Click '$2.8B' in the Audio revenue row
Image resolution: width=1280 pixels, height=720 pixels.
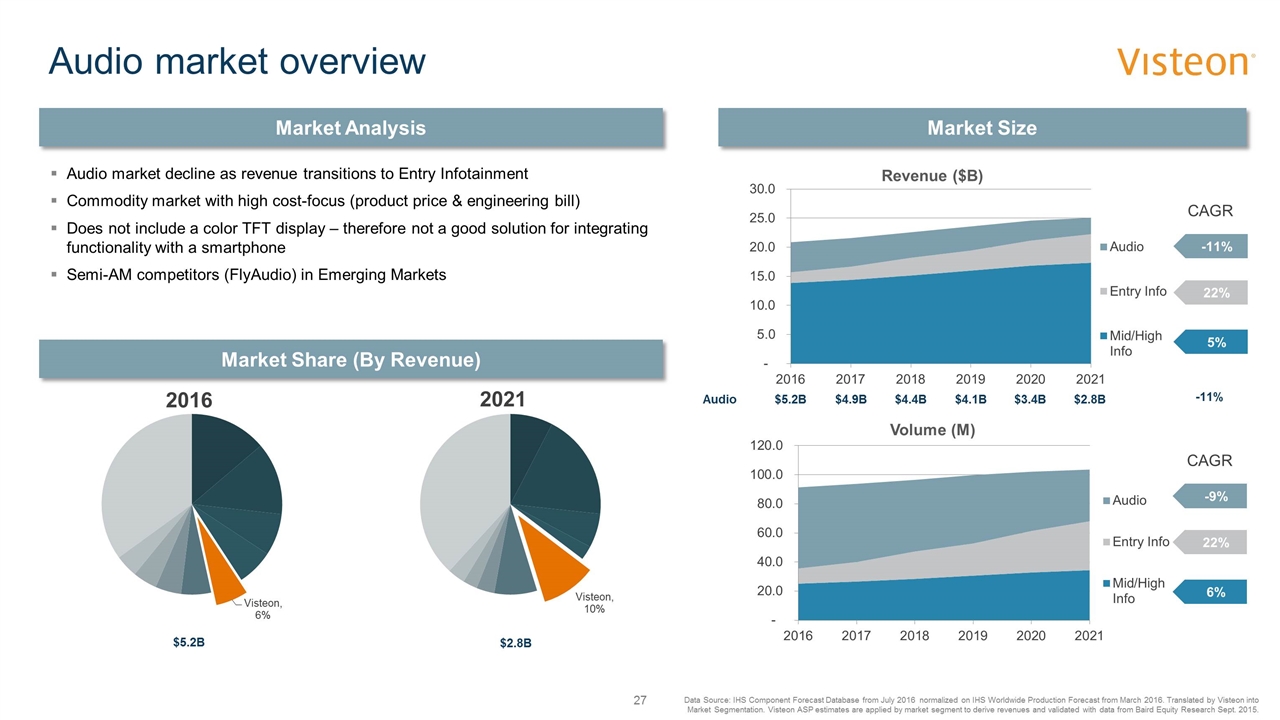[1090, 399]
